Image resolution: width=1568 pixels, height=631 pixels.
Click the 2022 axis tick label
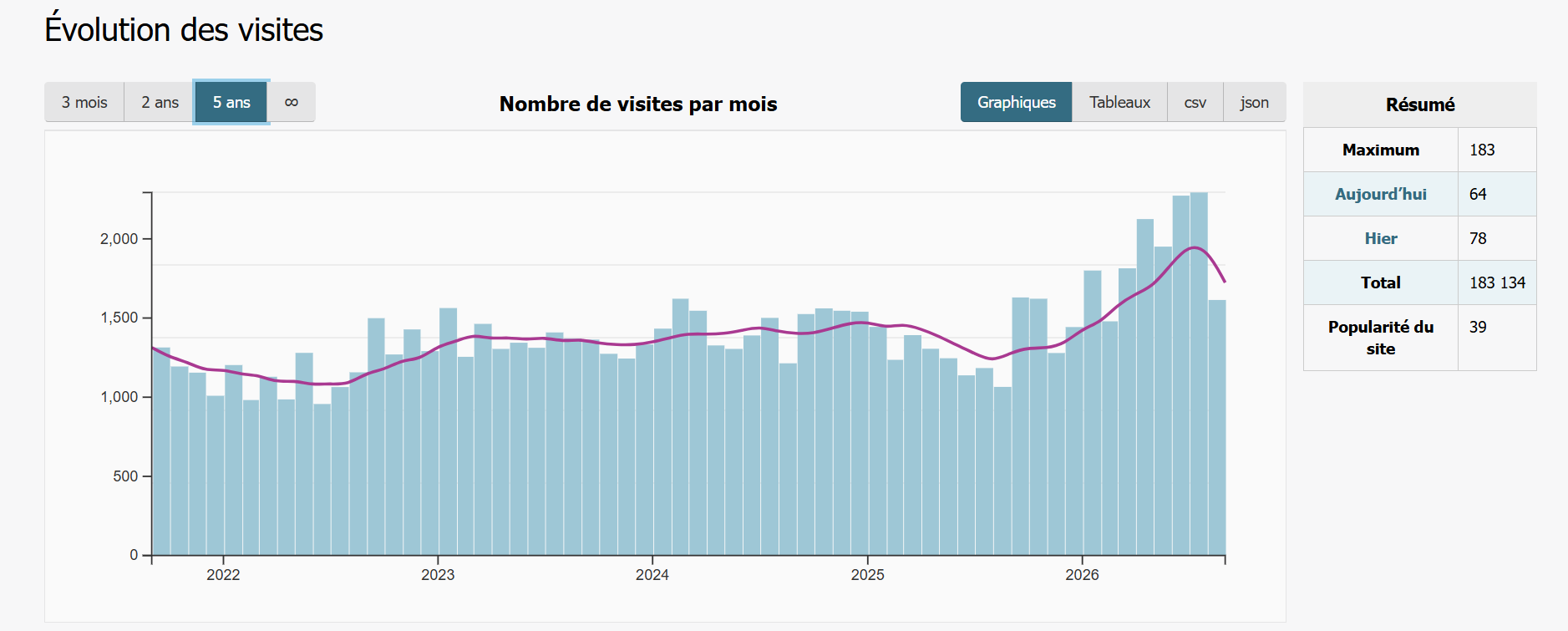[x=223, y=574]
